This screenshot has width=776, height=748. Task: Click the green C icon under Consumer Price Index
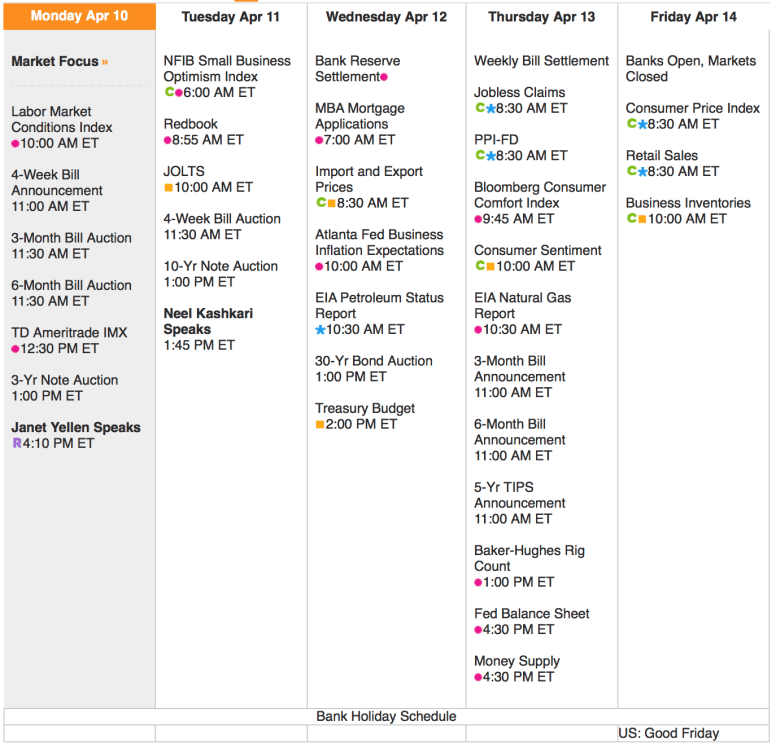(631, 124)
